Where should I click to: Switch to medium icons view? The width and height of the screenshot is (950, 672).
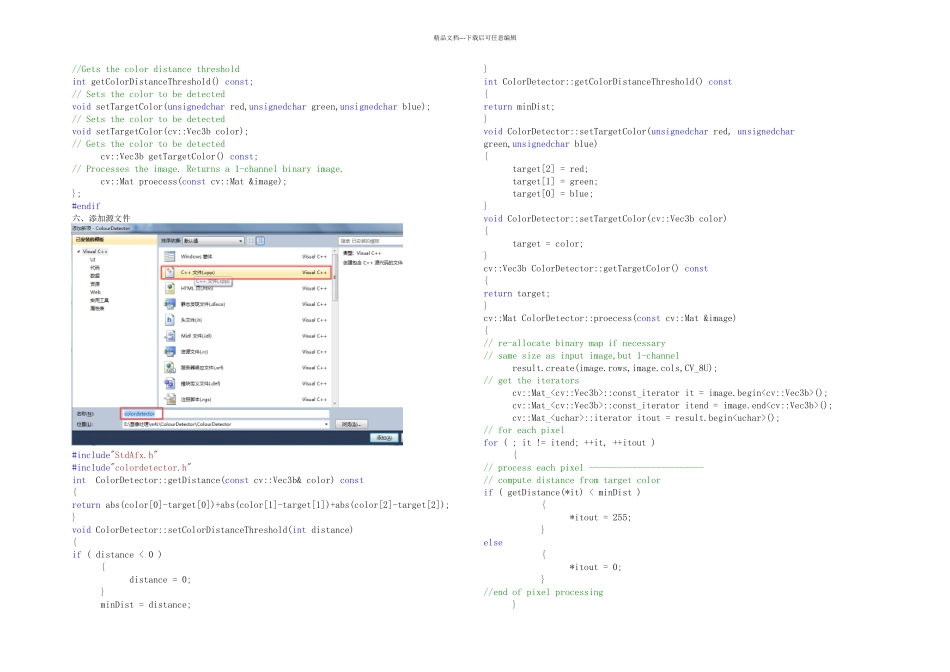[x=261, y=241]
